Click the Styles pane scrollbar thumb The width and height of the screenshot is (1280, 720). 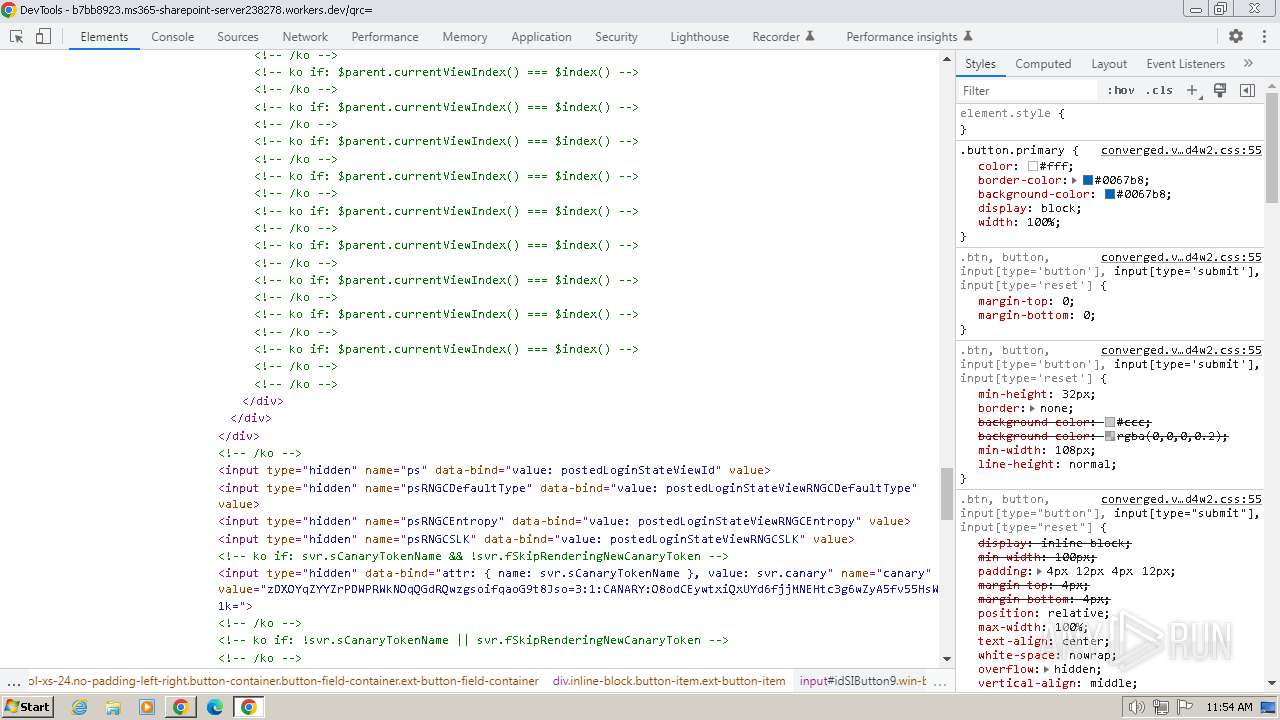point(1272,146)
